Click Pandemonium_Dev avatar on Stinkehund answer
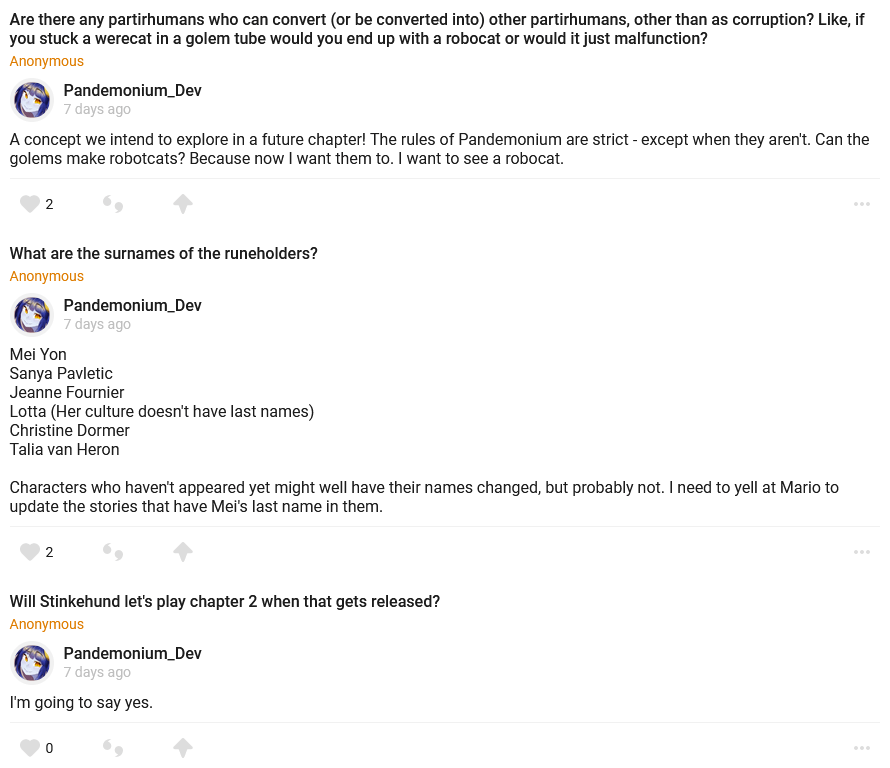 (32, 663)
